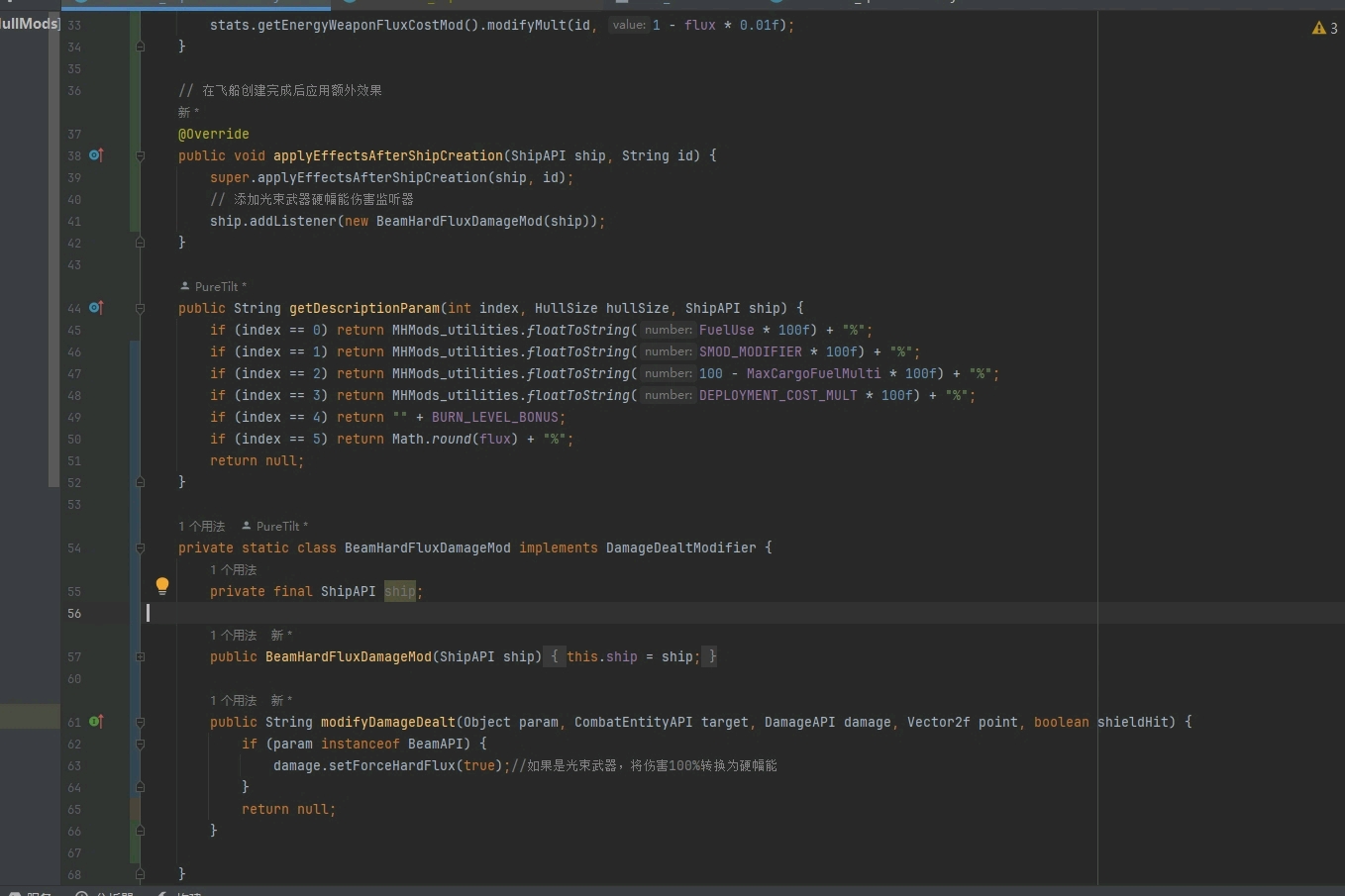Open the PureTilt author hint above getDescriptionParam
The image size is (1345, 896).
[214, 286]
